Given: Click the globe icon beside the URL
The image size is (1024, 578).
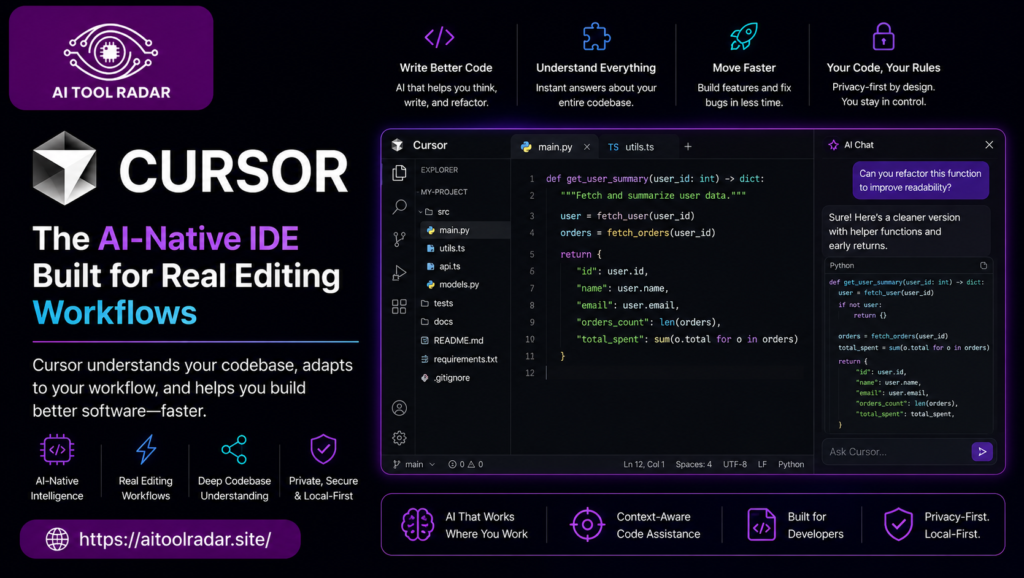Looking at the screenshot, I should point(57,539).
